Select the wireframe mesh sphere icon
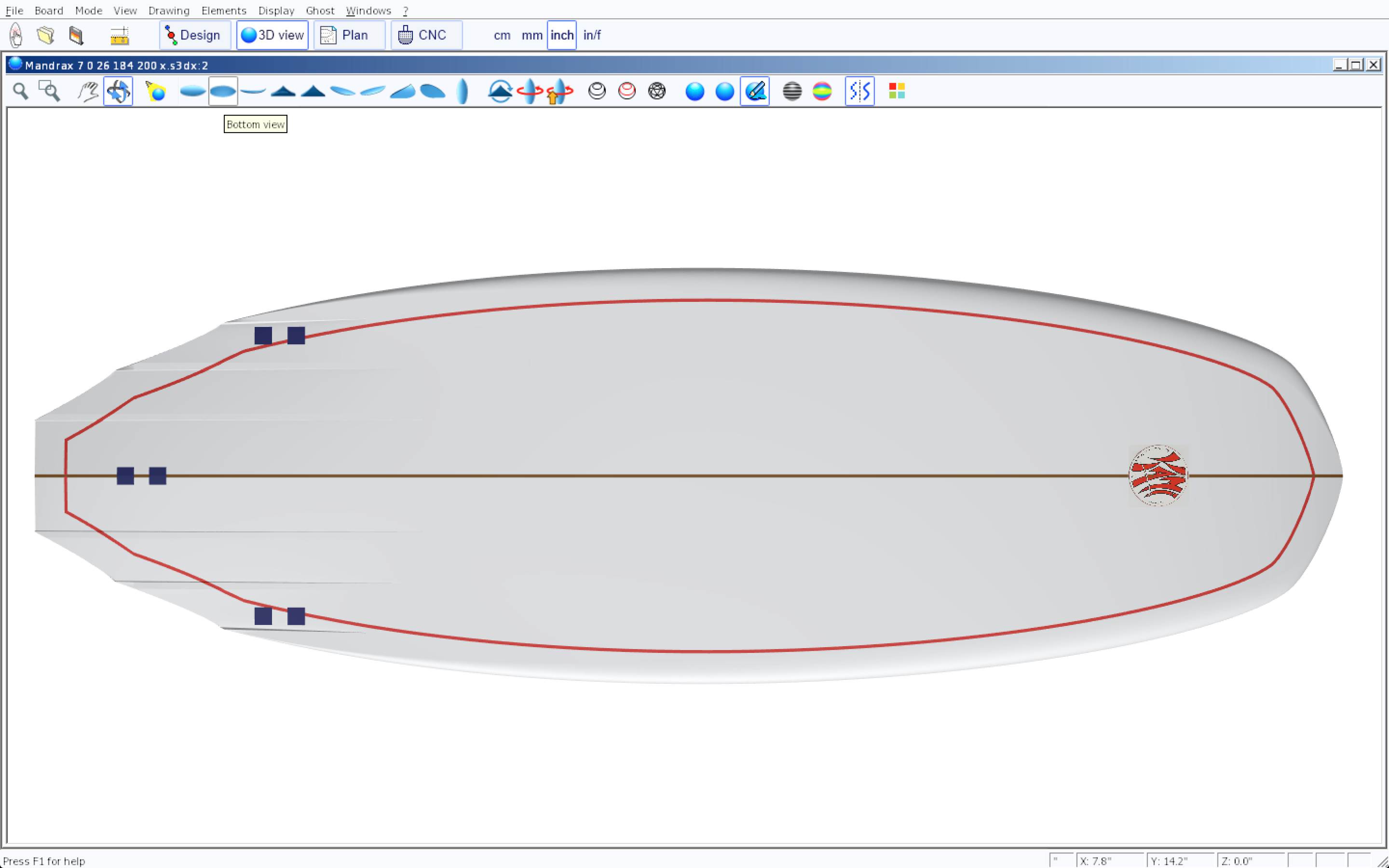 point(656,91)
